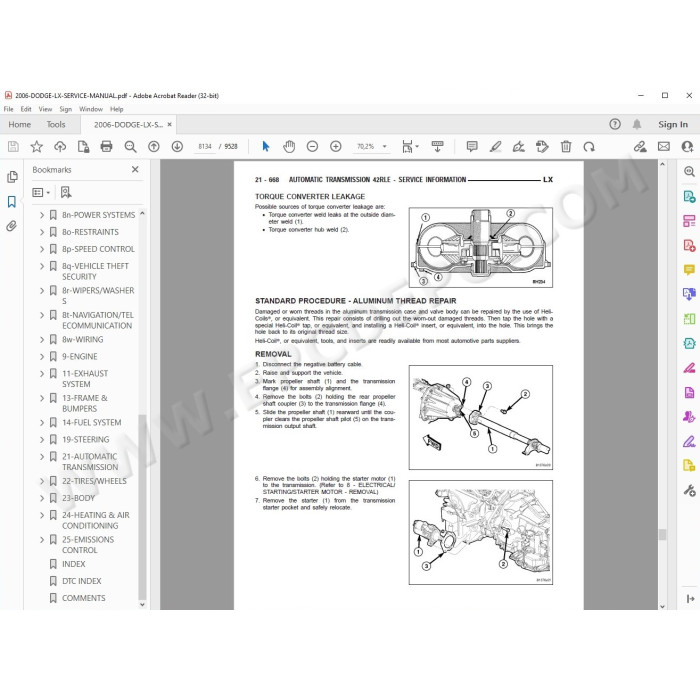Open the scrolling mode download-style icon
The height and width of the screenshot is (700, 700).
pyautogui.click(x=438, y=146)
